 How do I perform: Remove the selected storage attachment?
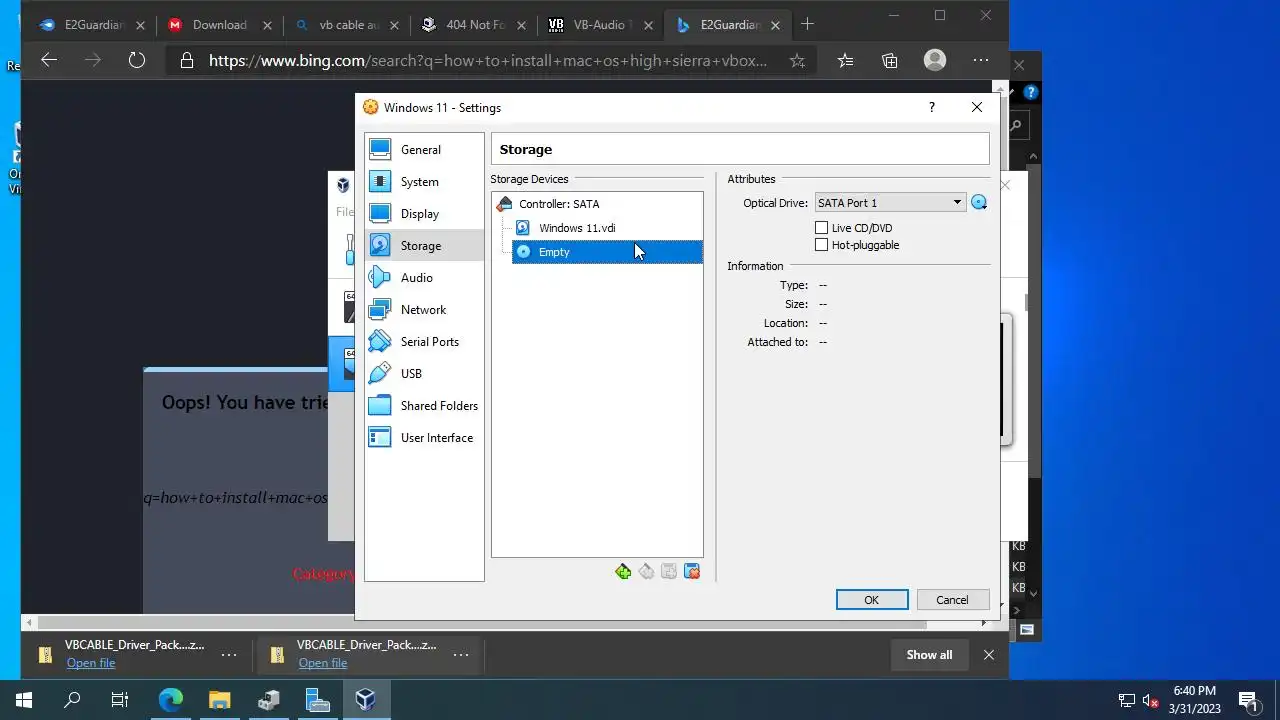[692, 572]
